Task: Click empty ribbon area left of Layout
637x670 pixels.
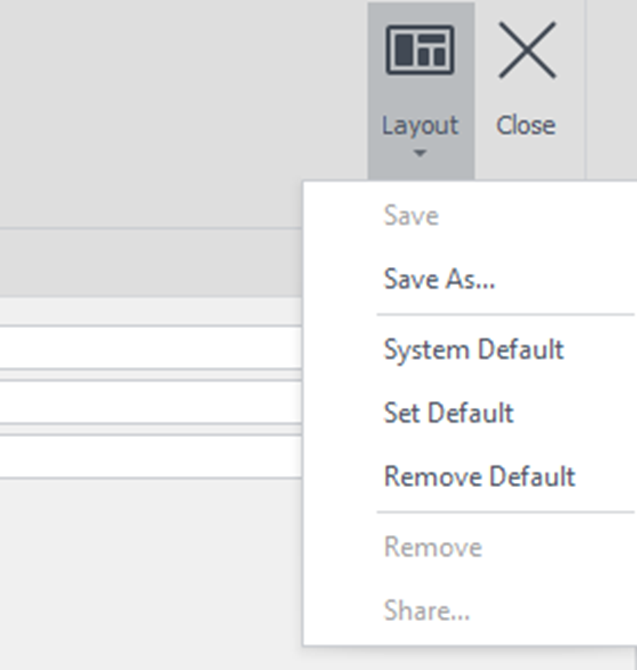Action: pos(180,100)
